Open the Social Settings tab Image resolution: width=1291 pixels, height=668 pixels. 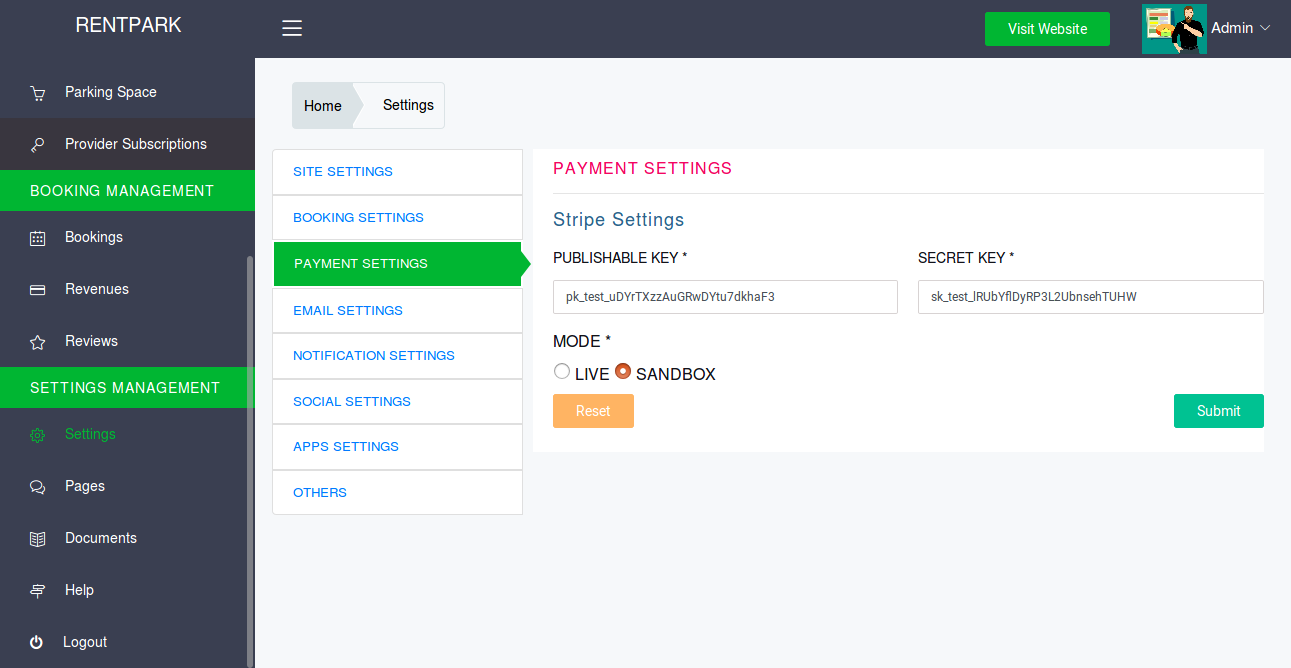click(397, 402)
